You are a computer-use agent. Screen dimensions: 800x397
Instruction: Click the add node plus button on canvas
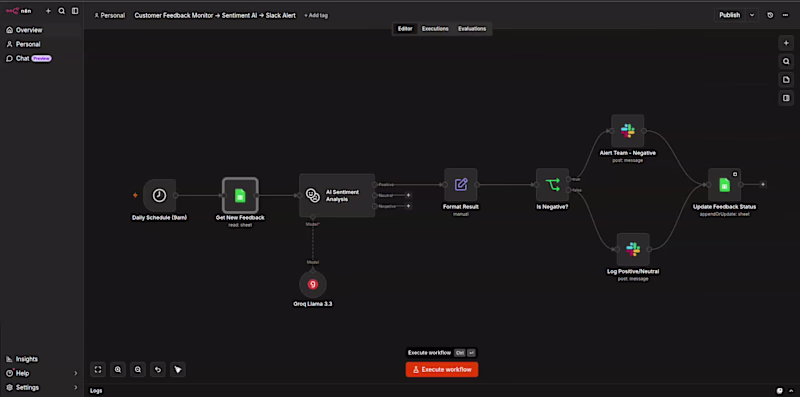(786, 43)
